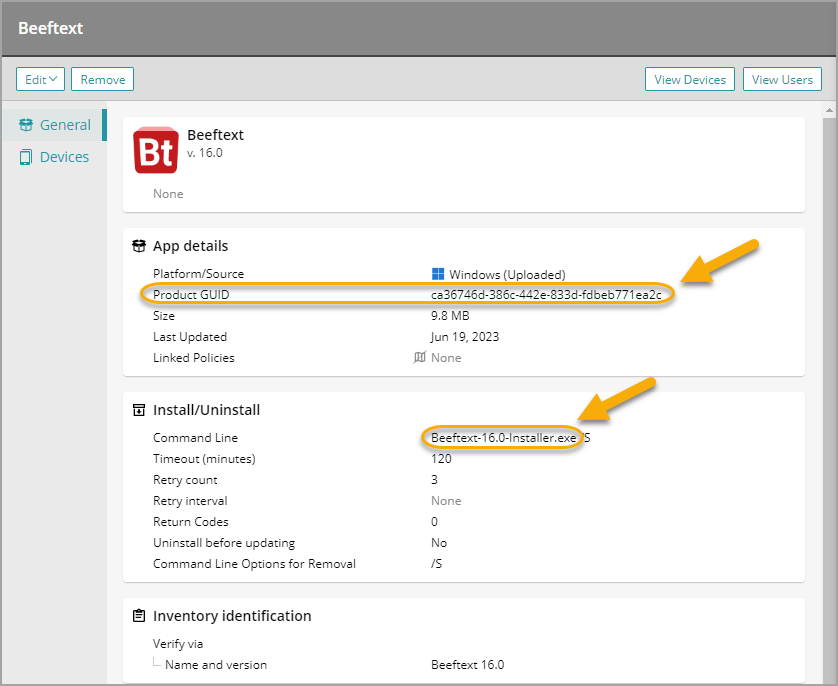
Task: Click the scrollbar up arrow
Action: point(827,108)
